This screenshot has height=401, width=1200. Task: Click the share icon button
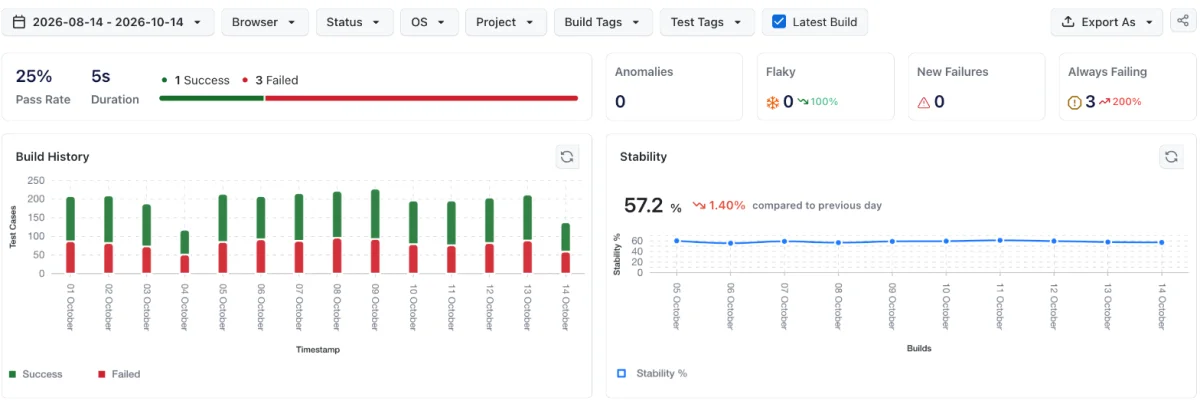pyautogui.click(x=1182, y=21)
